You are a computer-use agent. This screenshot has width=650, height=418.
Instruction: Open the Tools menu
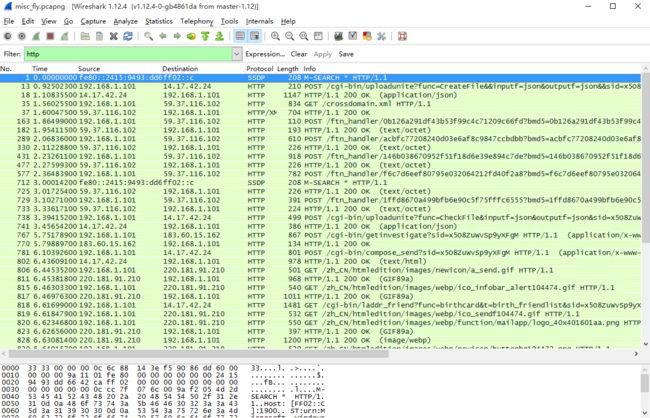pyautogui.click(x=229, y=21)
